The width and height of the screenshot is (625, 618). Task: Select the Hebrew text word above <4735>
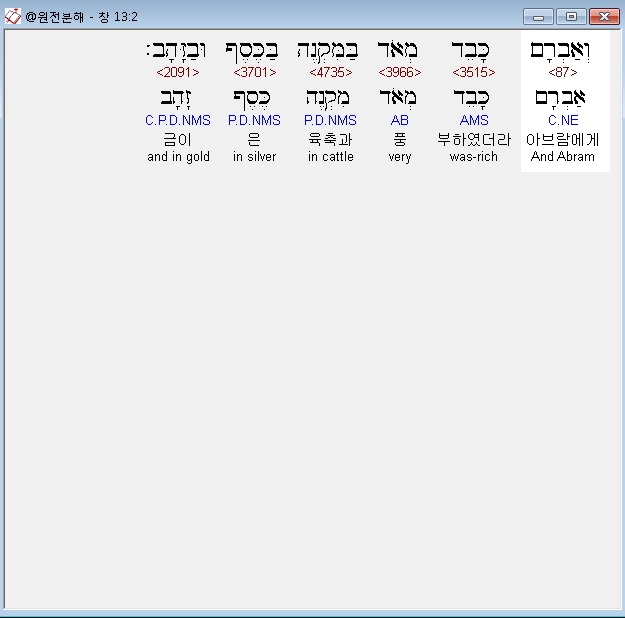[328, 51]
